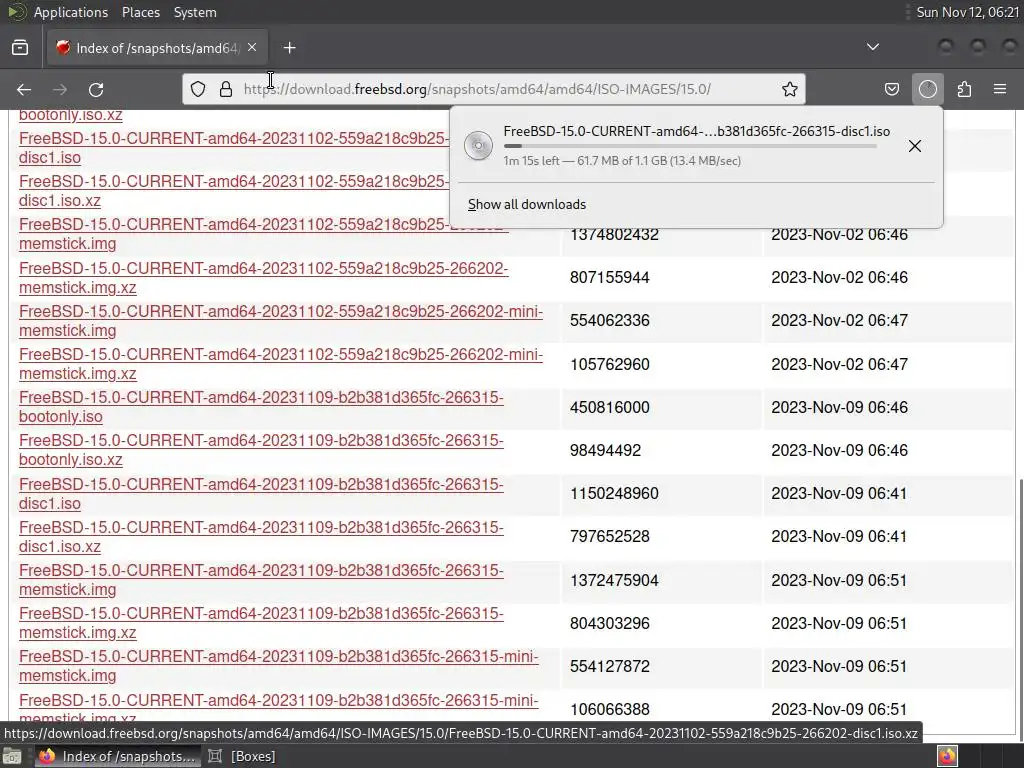The height and width of the screenshot is (768, 1024).
Task: Open 20231109 266315 memstick.img link
Action: [261, 580]
